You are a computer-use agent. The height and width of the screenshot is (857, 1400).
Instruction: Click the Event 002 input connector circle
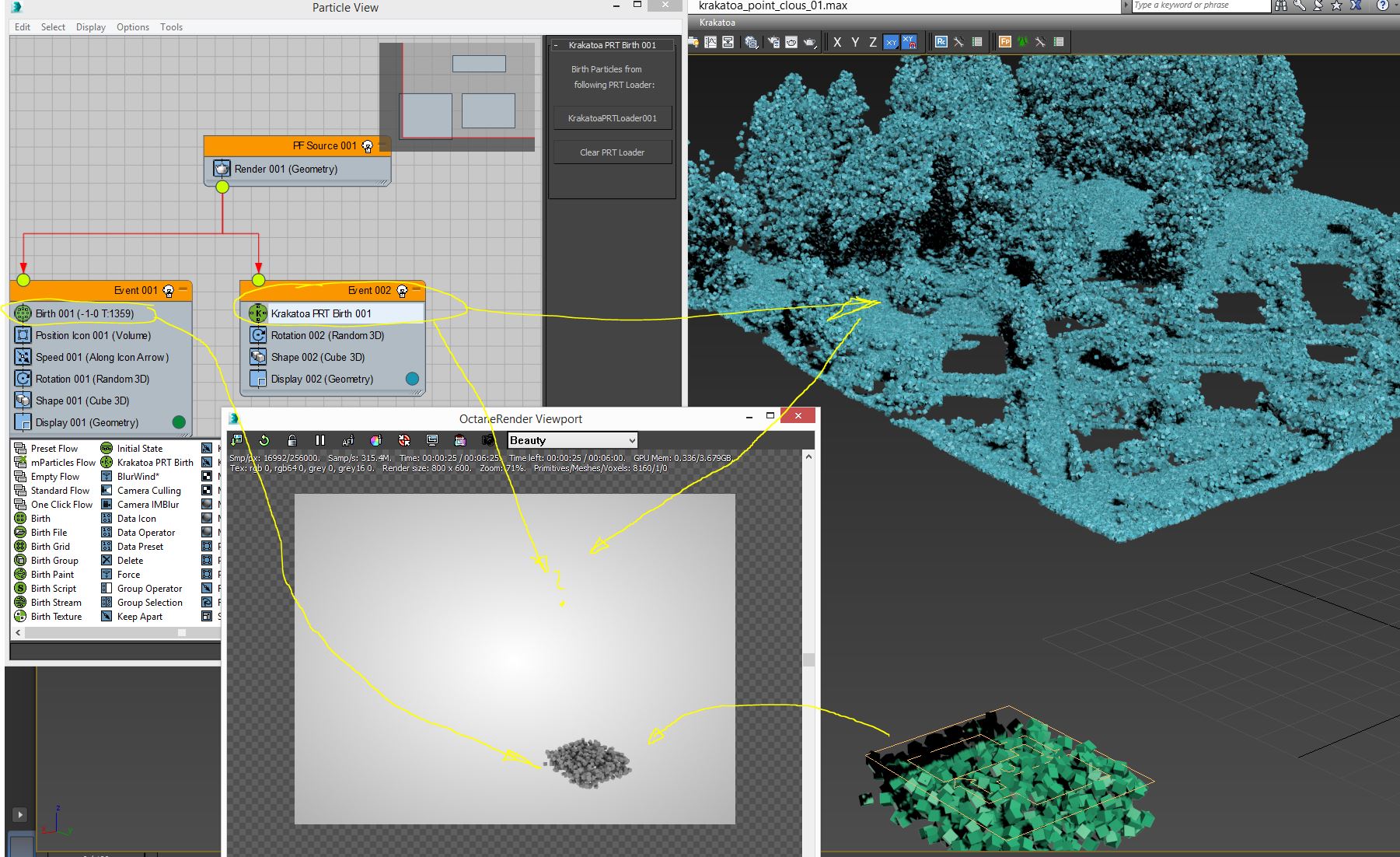pos(259,280)
